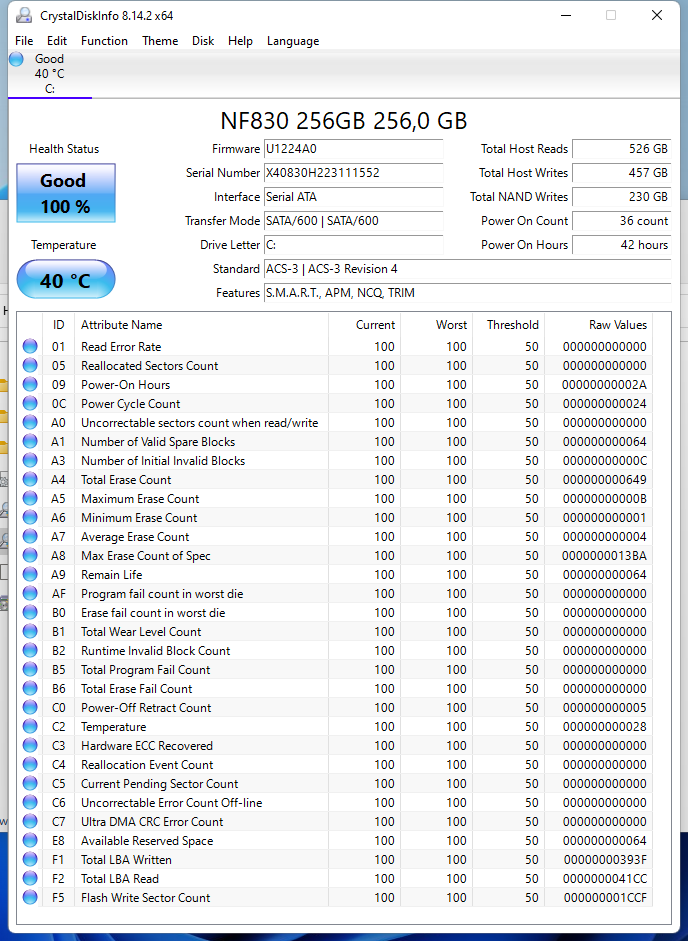Image resolution: width=688 pixels, height=941 pixels.
Task: Open the Function menu
Action: (x=104, y=41)
